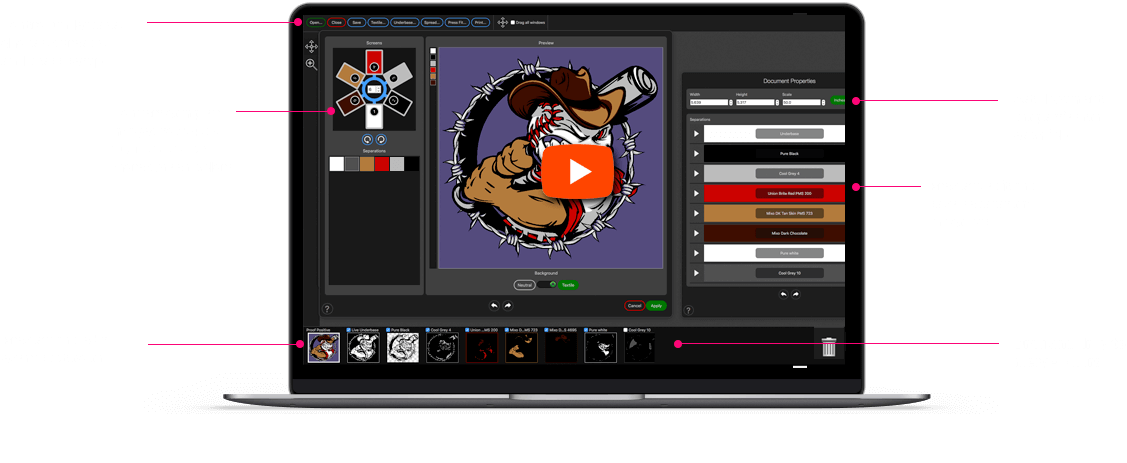Expand the Pure Black separation row

click(696, 154)
